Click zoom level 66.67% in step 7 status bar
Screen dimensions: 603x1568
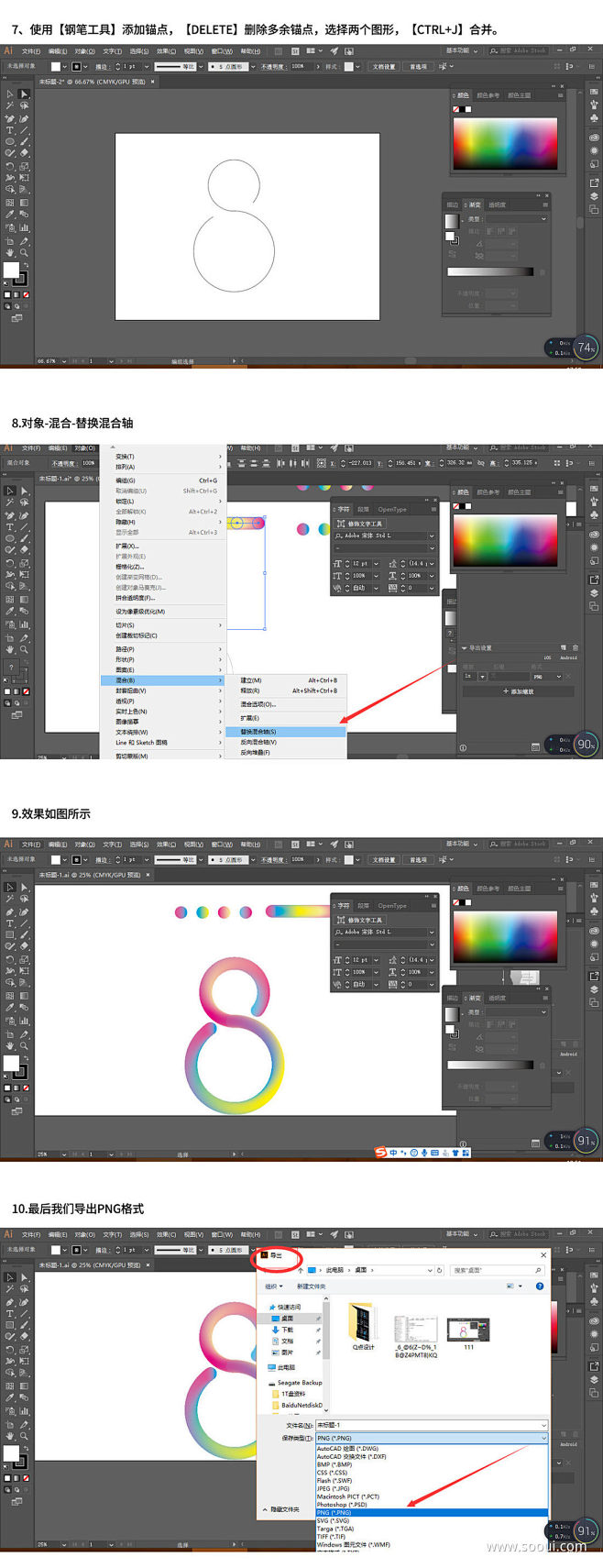[x=47, y=361]
